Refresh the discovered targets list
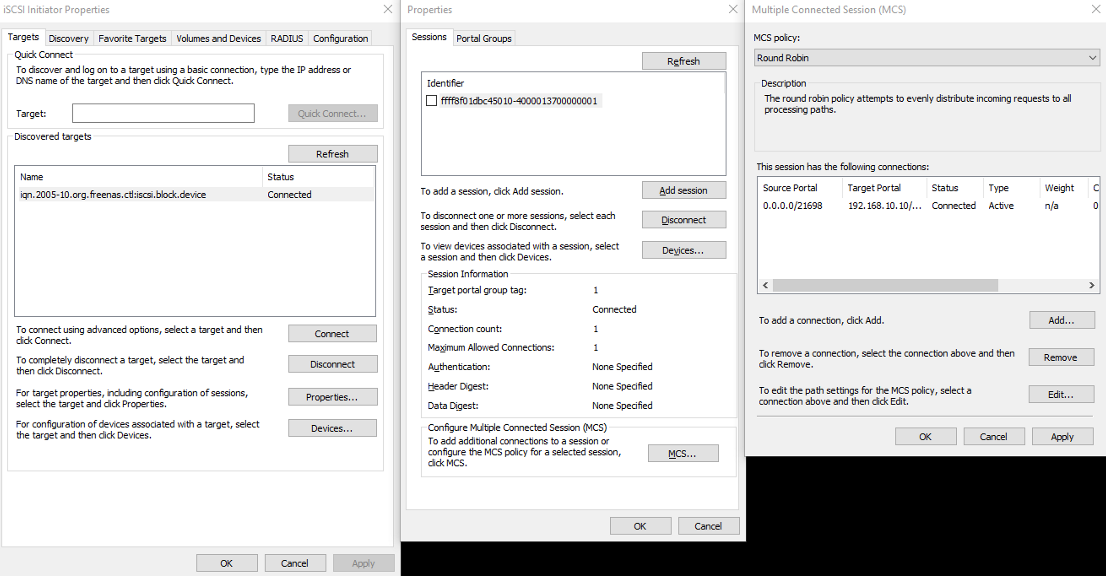Image resolution: width=1106 pixels, height=576 pixels. point(332,154)
